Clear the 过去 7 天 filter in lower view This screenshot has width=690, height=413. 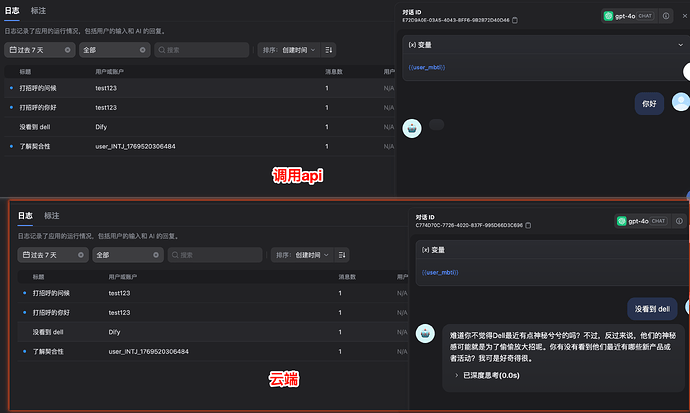[81, 255]
